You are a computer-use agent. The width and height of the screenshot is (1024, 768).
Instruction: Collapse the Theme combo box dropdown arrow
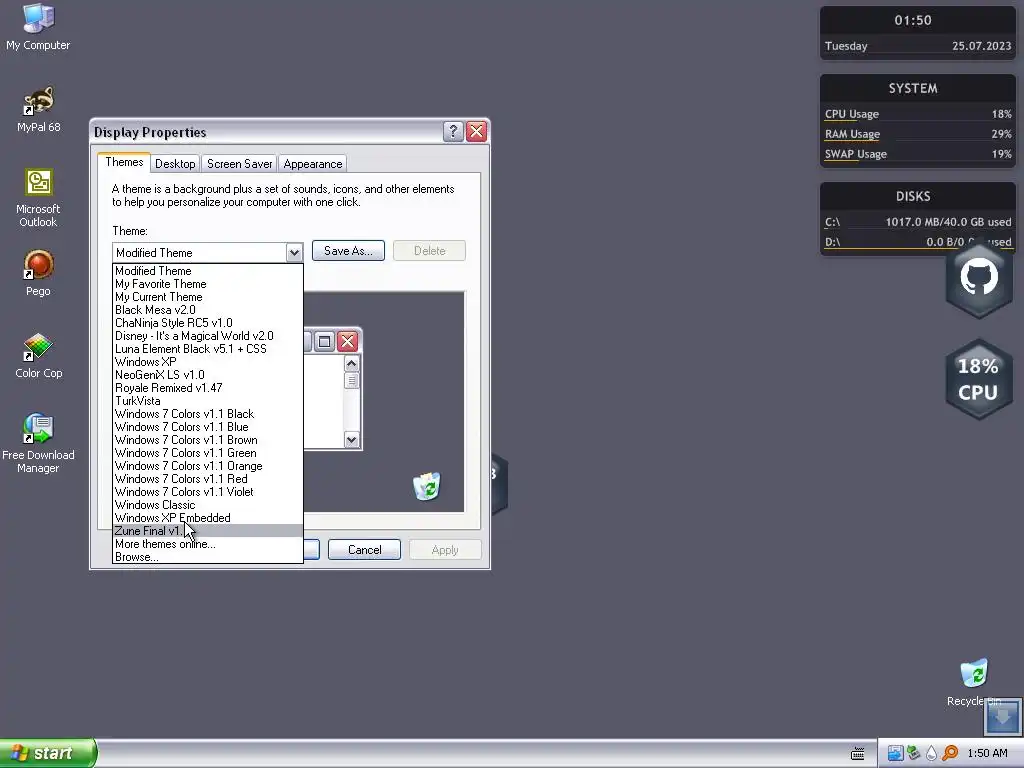pos(294,252)
